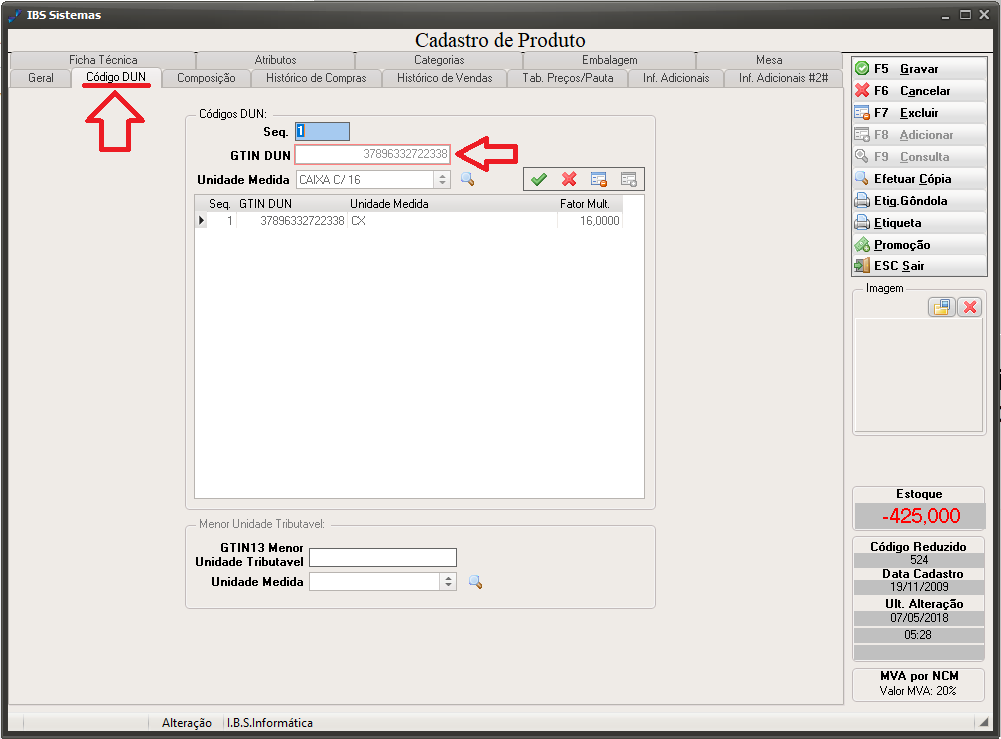Minimize the IBS Sistemas window

point(945,15)
